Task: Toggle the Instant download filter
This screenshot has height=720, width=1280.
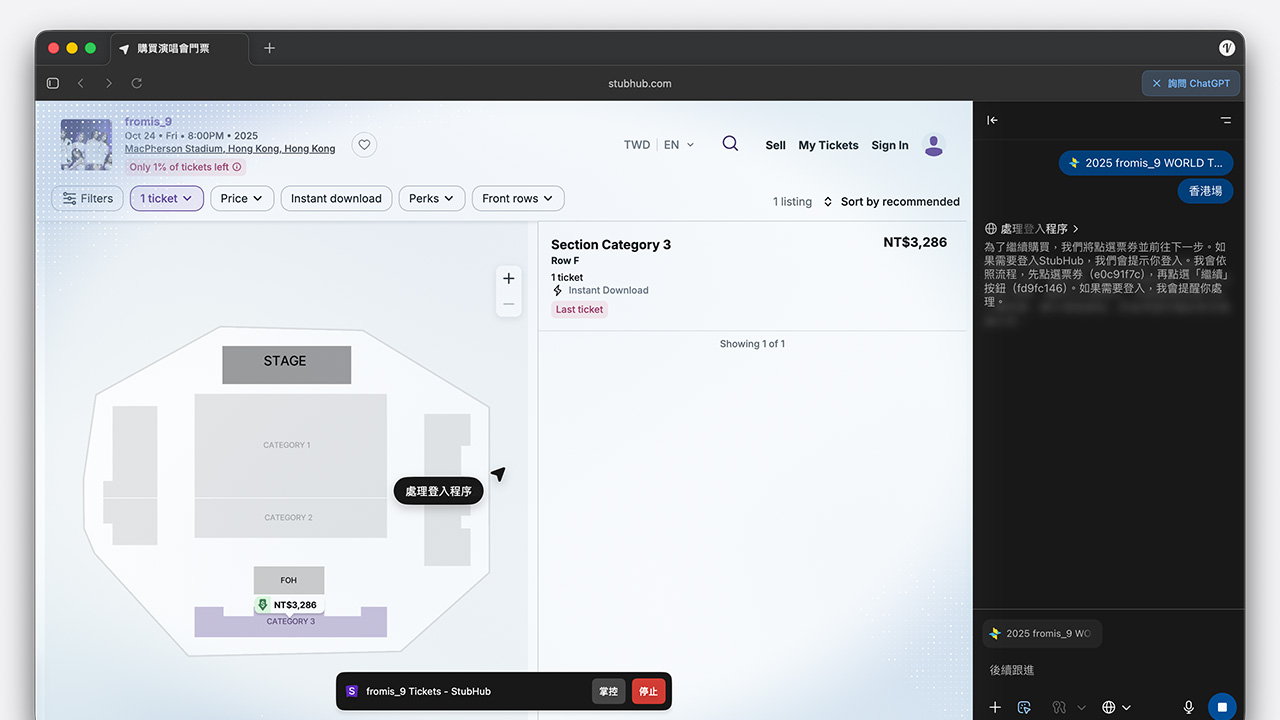Action: (x=336, y=198)
